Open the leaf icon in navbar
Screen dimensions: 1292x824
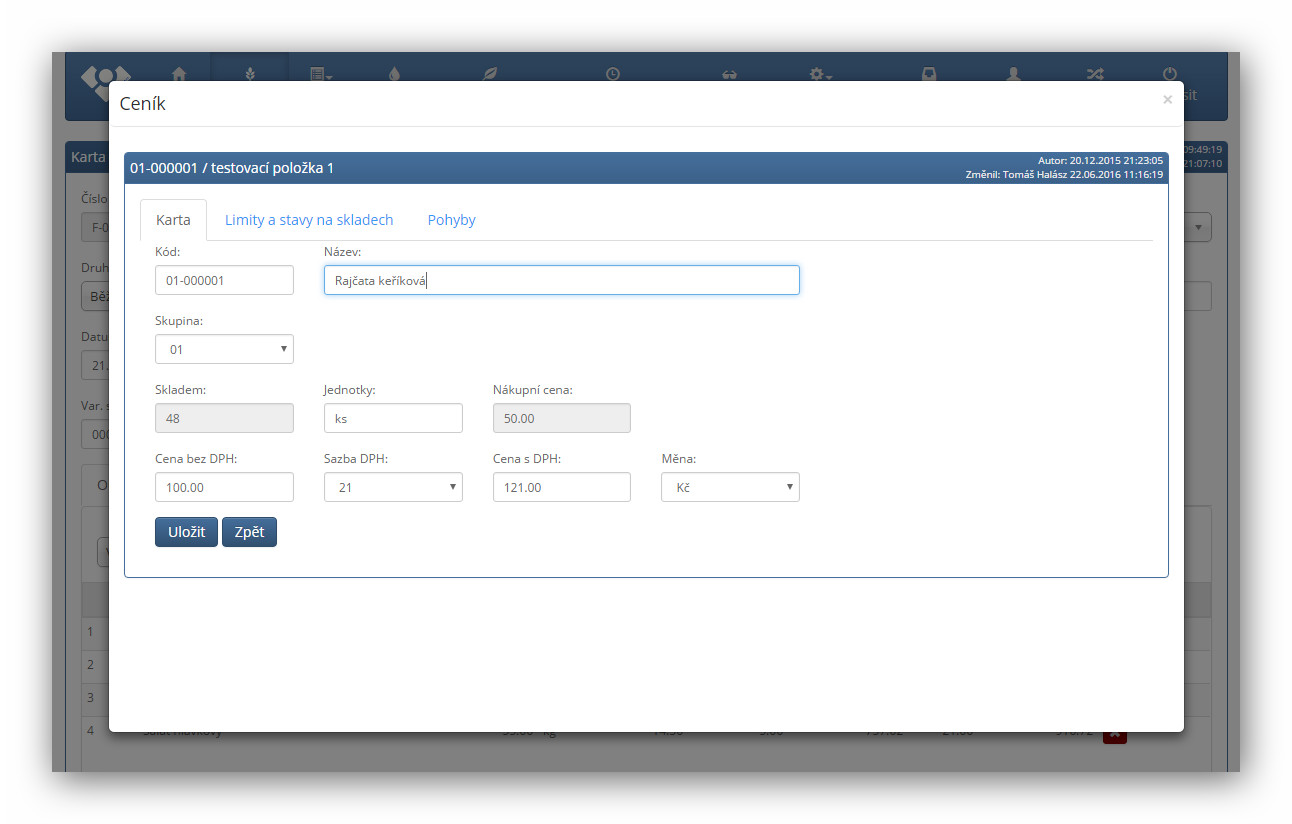click(x=490, y=74)
